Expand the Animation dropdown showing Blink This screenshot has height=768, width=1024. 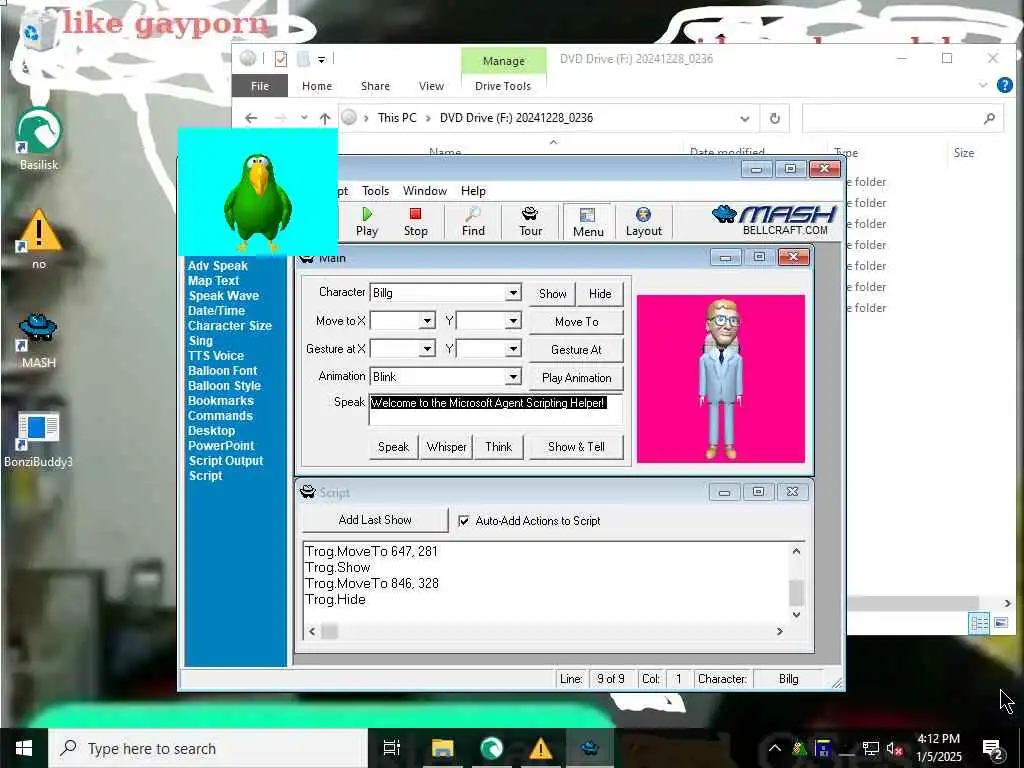(513, 377)
